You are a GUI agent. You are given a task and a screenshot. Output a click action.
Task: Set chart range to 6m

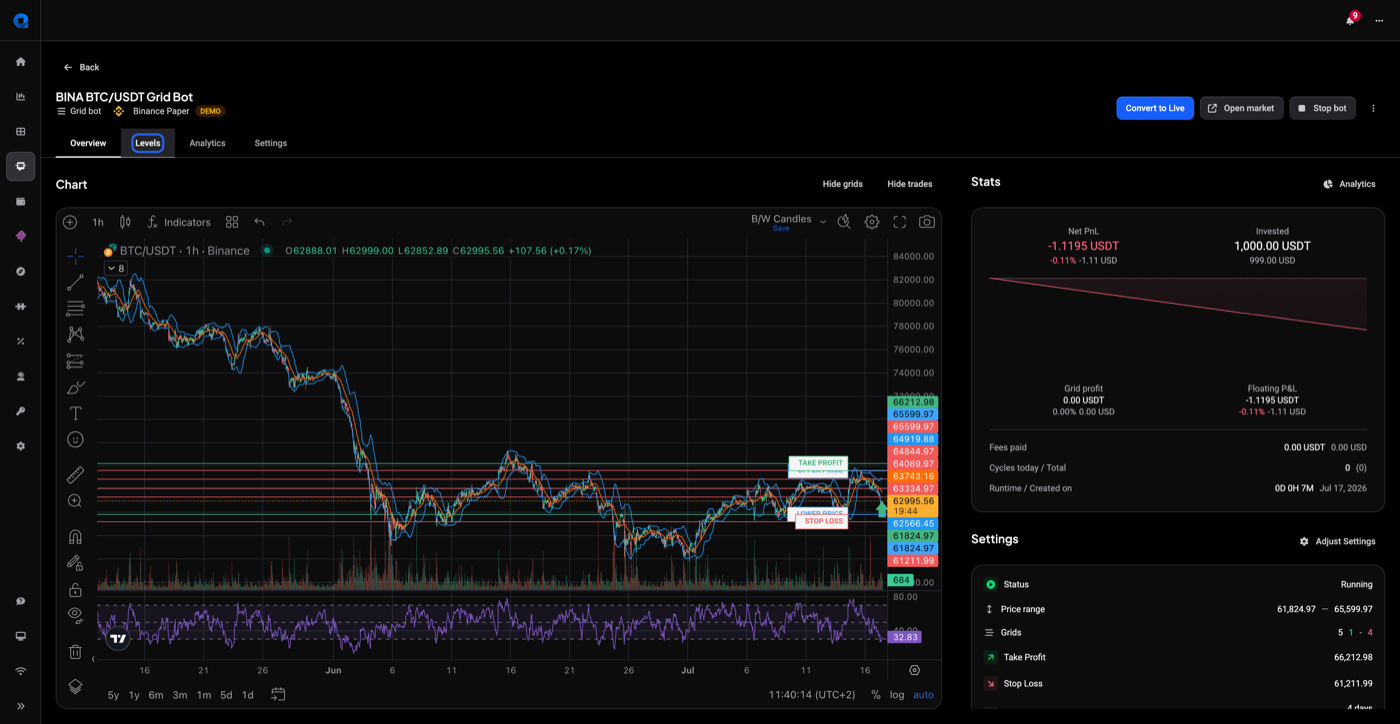click(156, 695)
